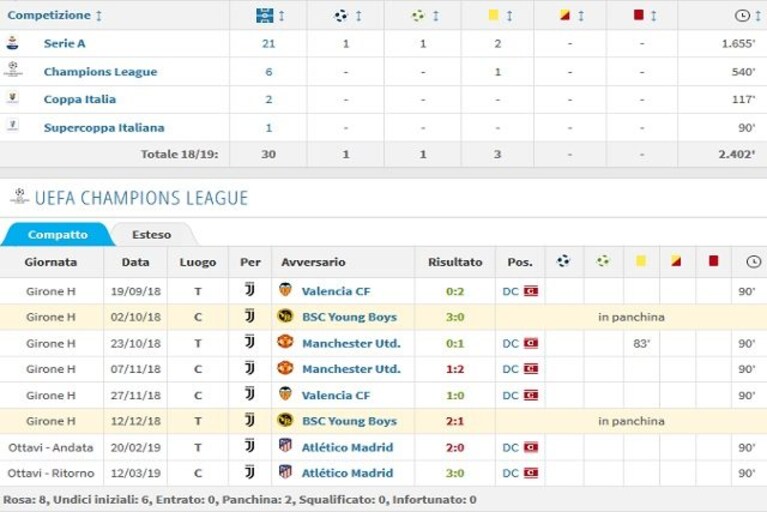Open the Serie A competition link
This screenshot has width=767, height=512.
tap(65, 44)
